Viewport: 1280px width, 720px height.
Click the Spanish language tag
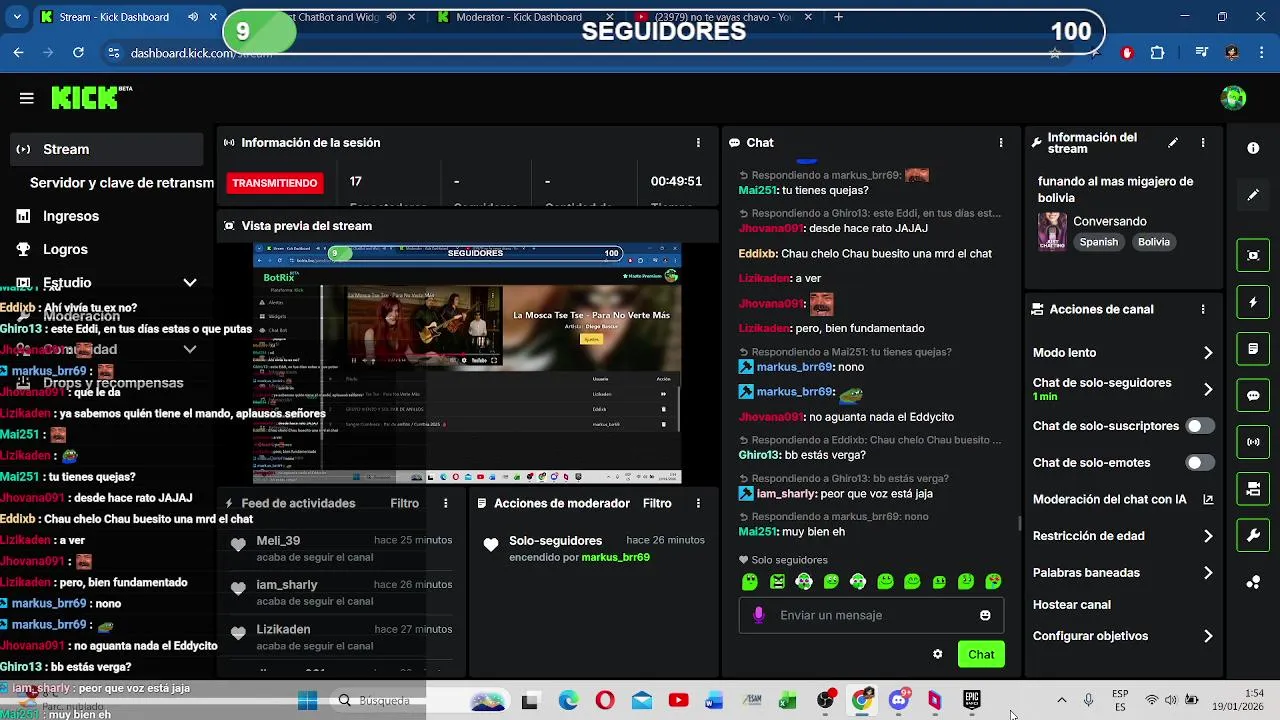(x=1098, y=242)
